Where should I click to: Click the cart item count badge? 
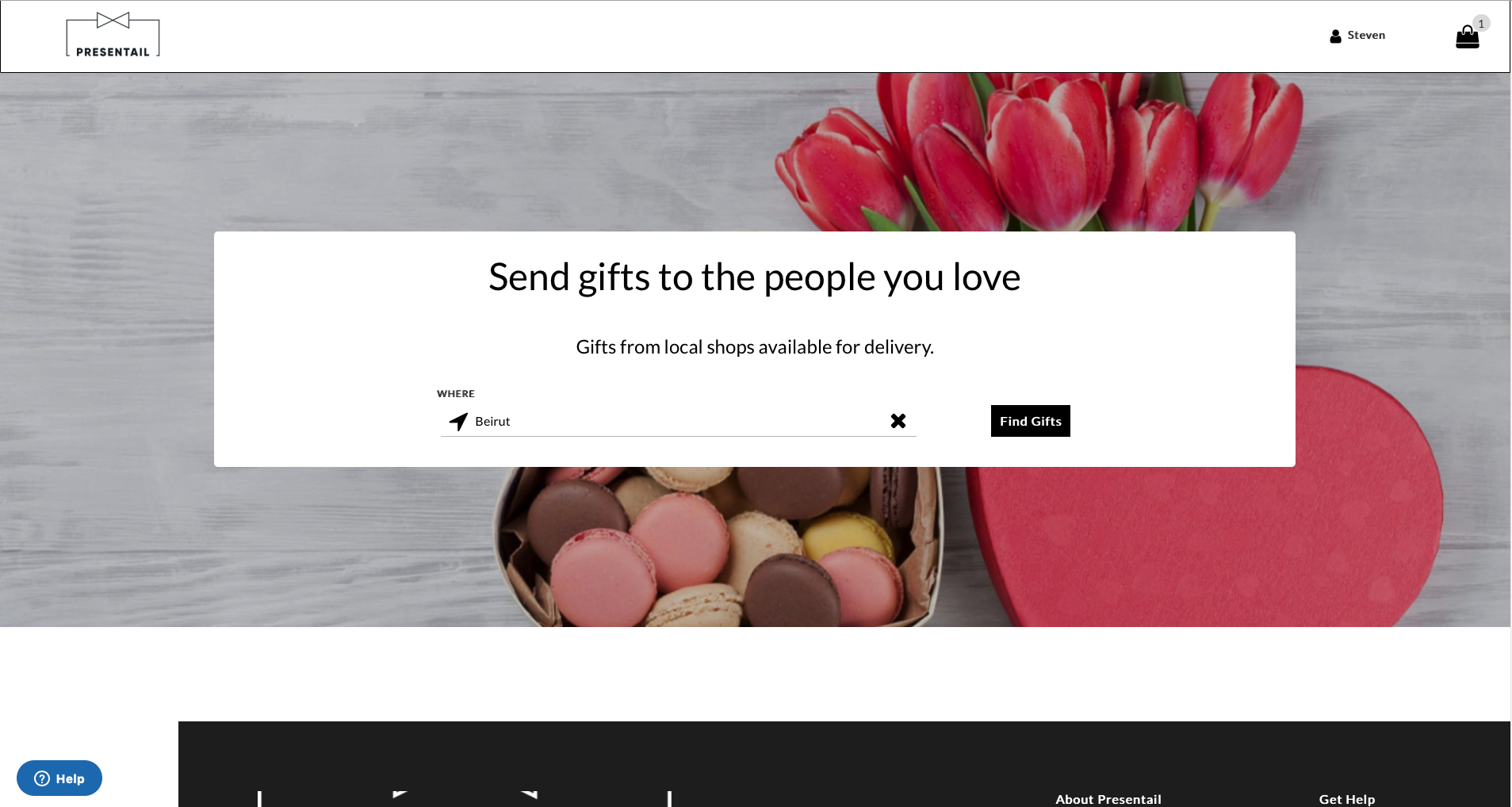pos(1481,24)
